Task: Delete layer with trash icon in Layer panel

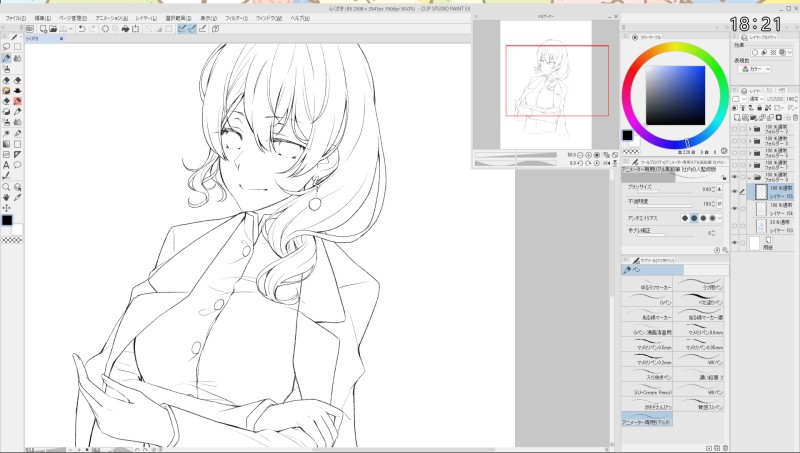Action: tap(795, 117)
